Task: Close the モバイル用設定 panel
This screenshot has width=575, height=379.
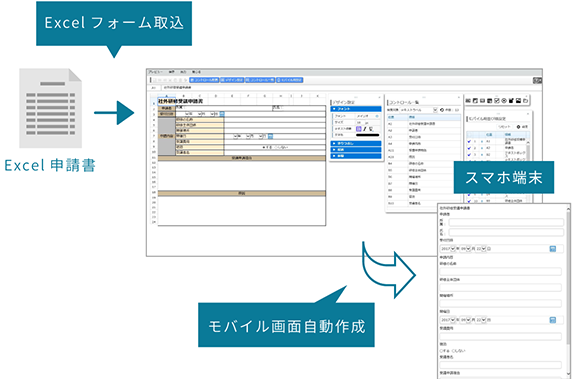Action: pos(529,114)
